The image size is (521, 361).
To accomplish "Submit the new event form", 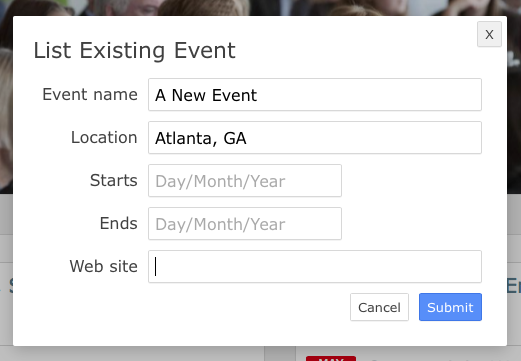I will coord(450,307).
